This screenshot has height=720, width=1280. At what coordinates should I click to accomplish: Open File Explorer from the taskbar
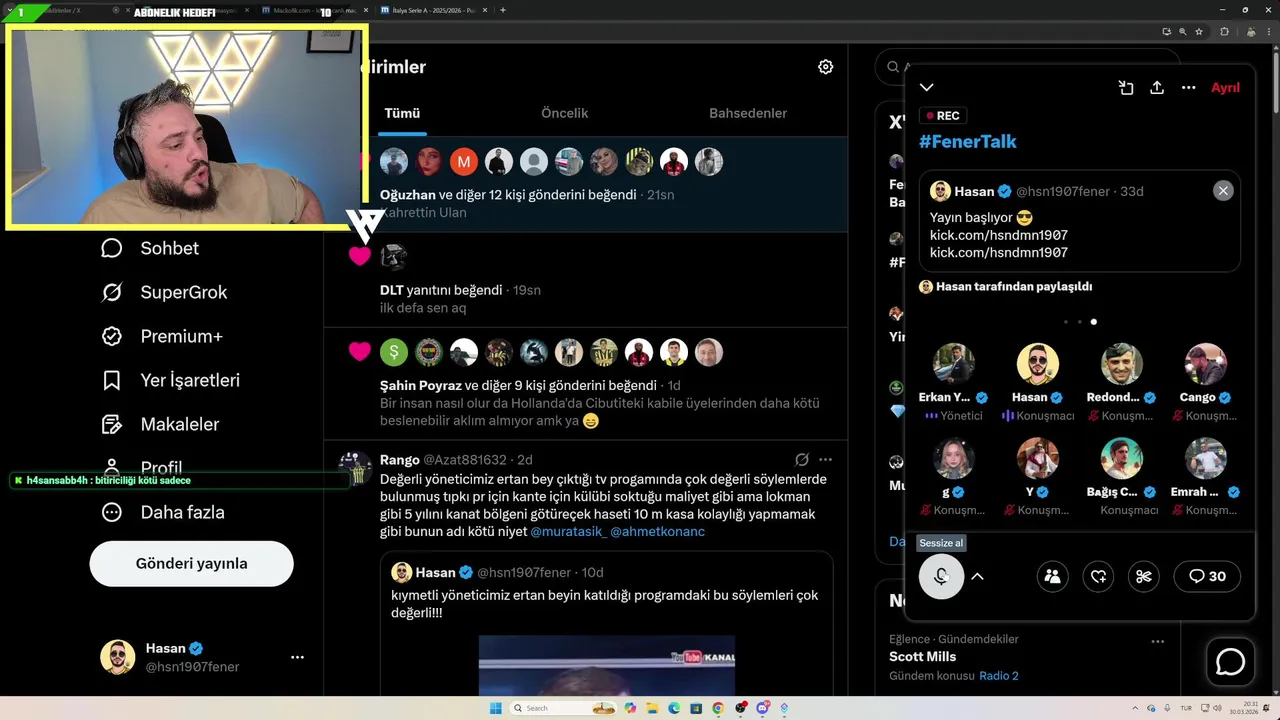[x=652, y=708]
